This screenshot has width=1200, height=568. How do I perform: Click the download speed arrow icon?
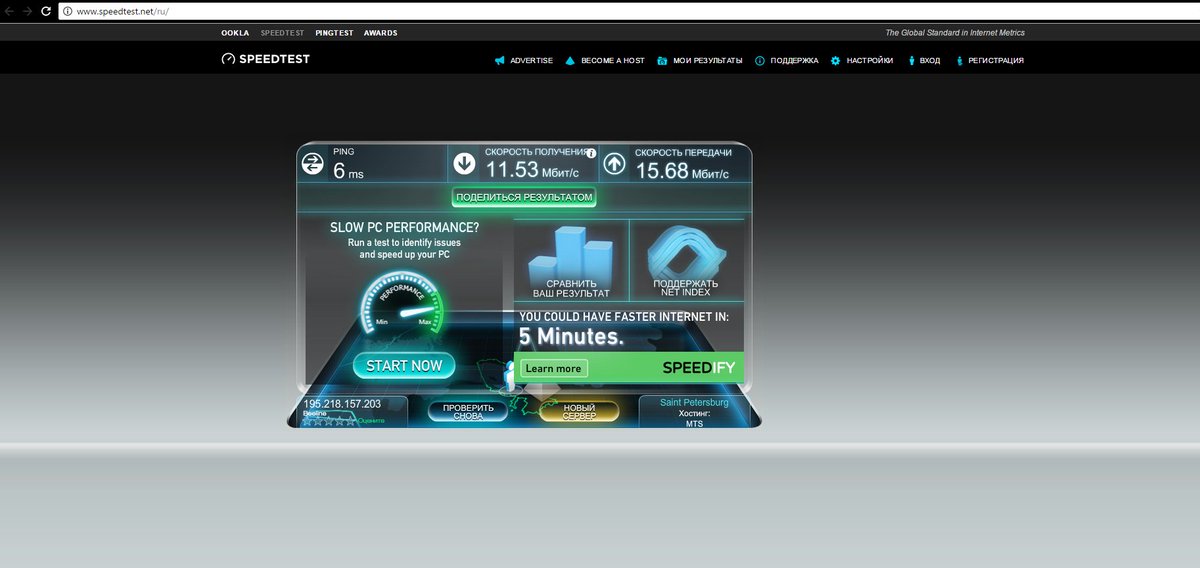464,163
